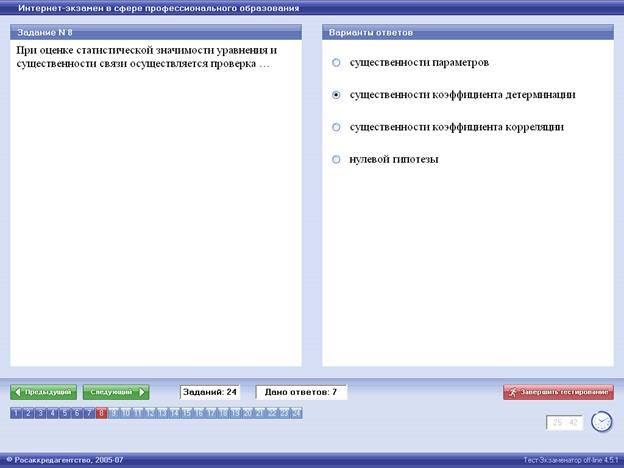Image resolution: width=624 pixels, height=468 pixels.
Task: Select the highlighted question 8 tile
Action: pyautogui.click(x=101, y=413)
